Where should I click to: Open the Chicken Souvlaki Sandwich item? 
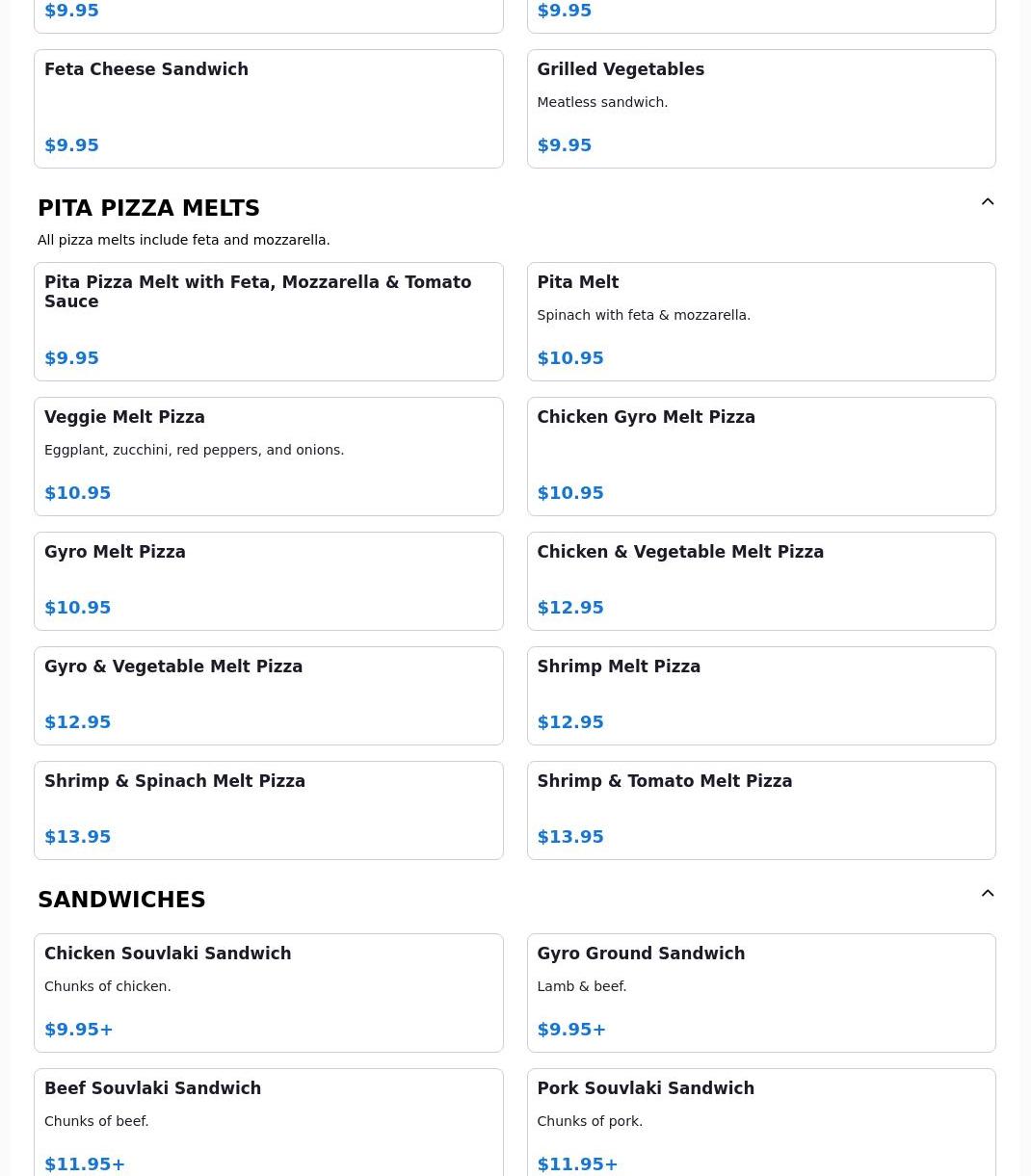pos(268,993)
